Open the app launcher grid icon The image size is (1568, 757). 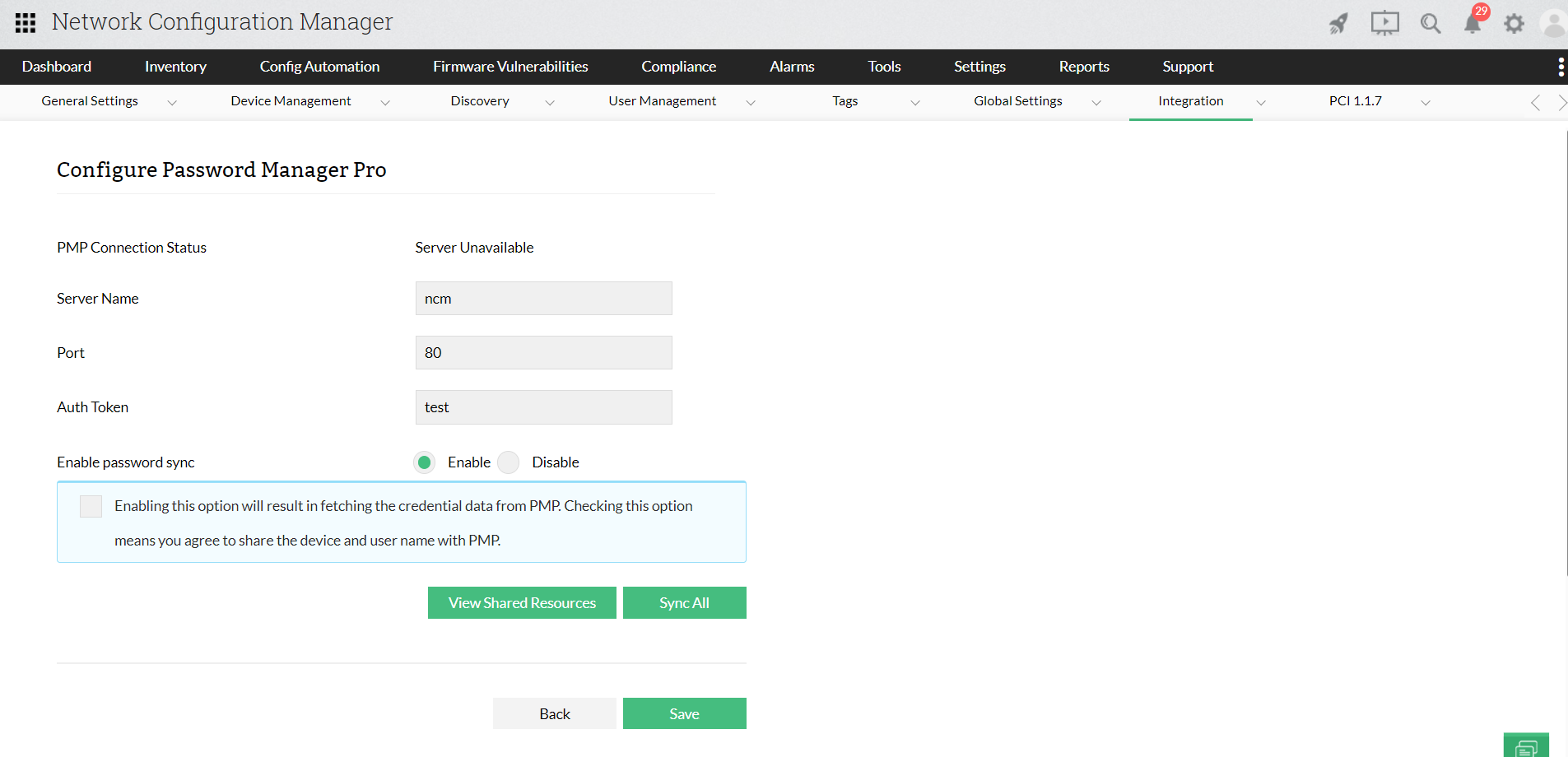click(x=25, y=22)
